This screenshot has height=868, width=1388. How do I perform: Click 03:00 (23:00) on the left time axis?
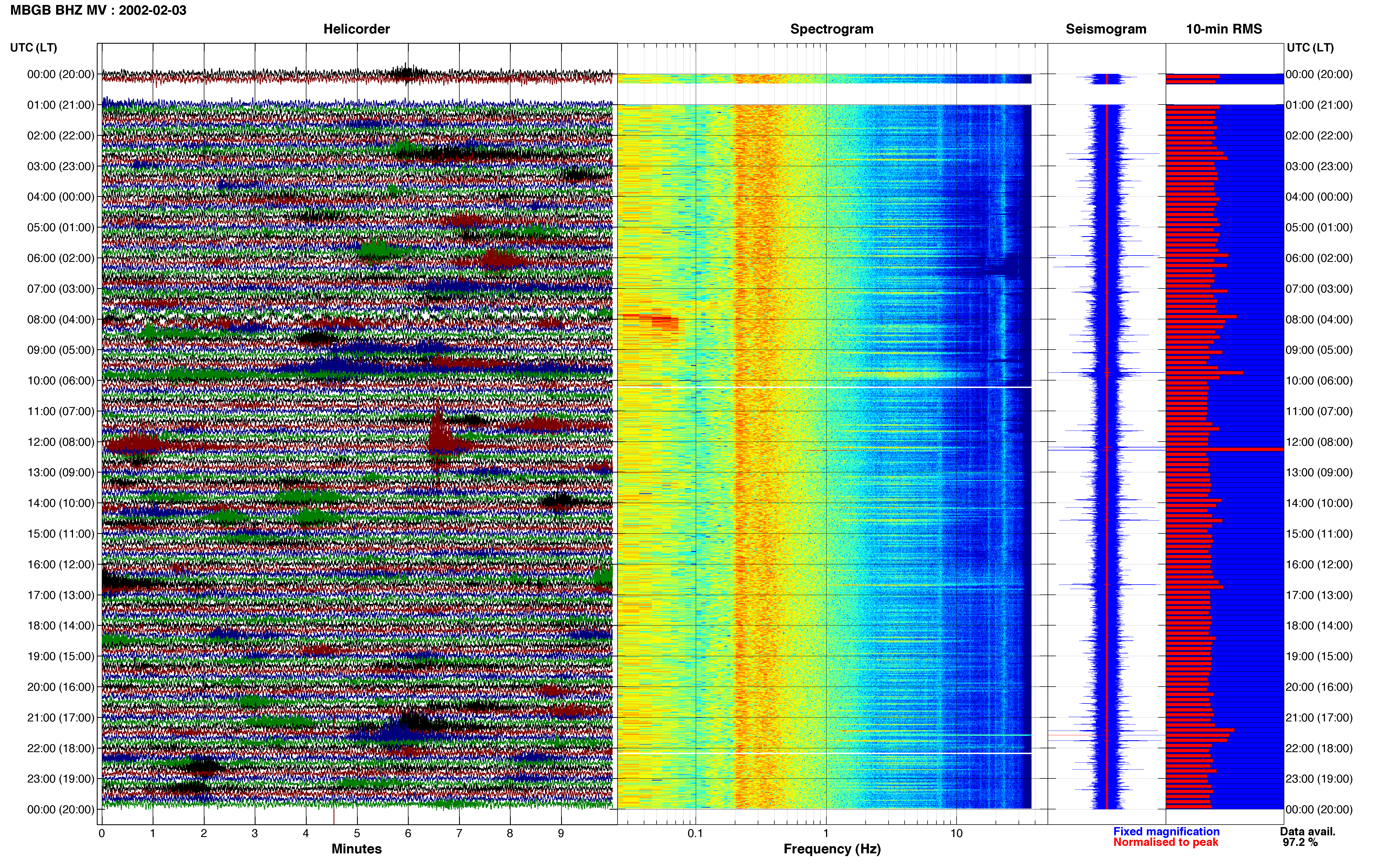tap(61, 166)
